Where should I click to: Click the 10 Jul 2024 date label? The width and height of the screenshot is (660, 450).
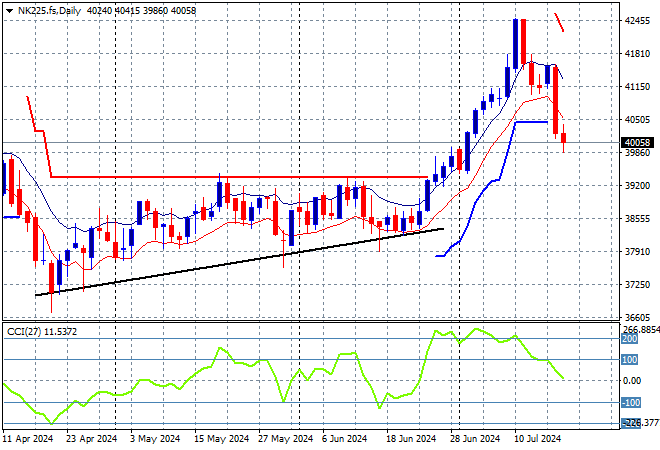pos(538,439)
